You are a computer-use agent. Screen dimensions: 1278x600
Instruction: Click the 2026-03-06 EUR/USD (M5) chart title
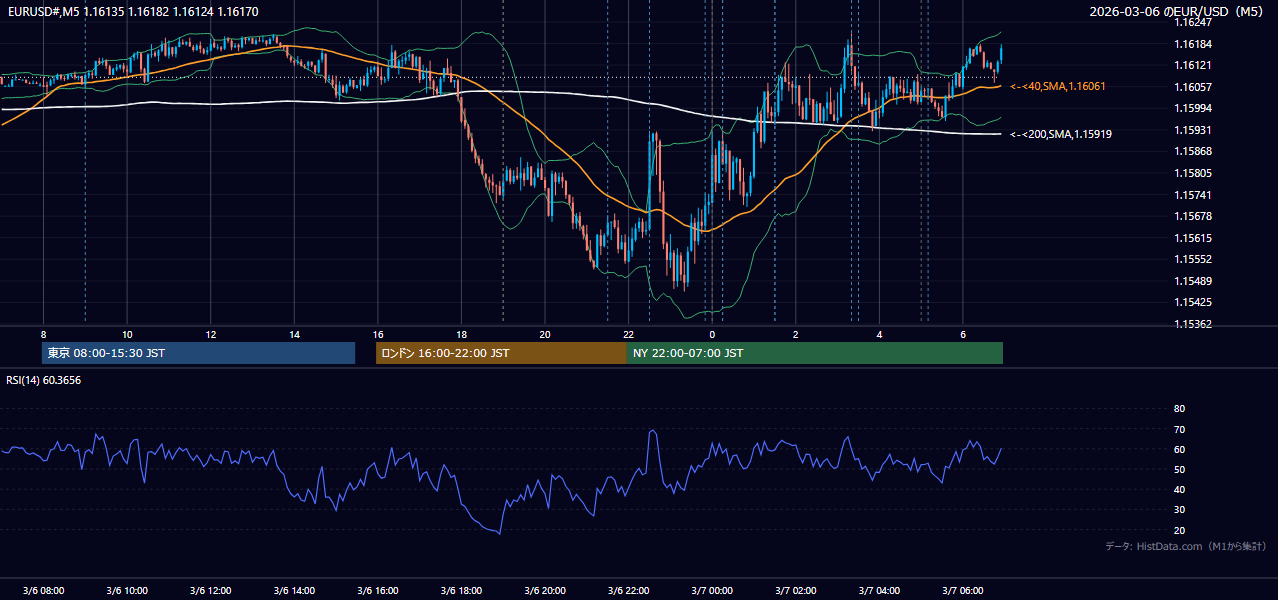click(1177, 12)
